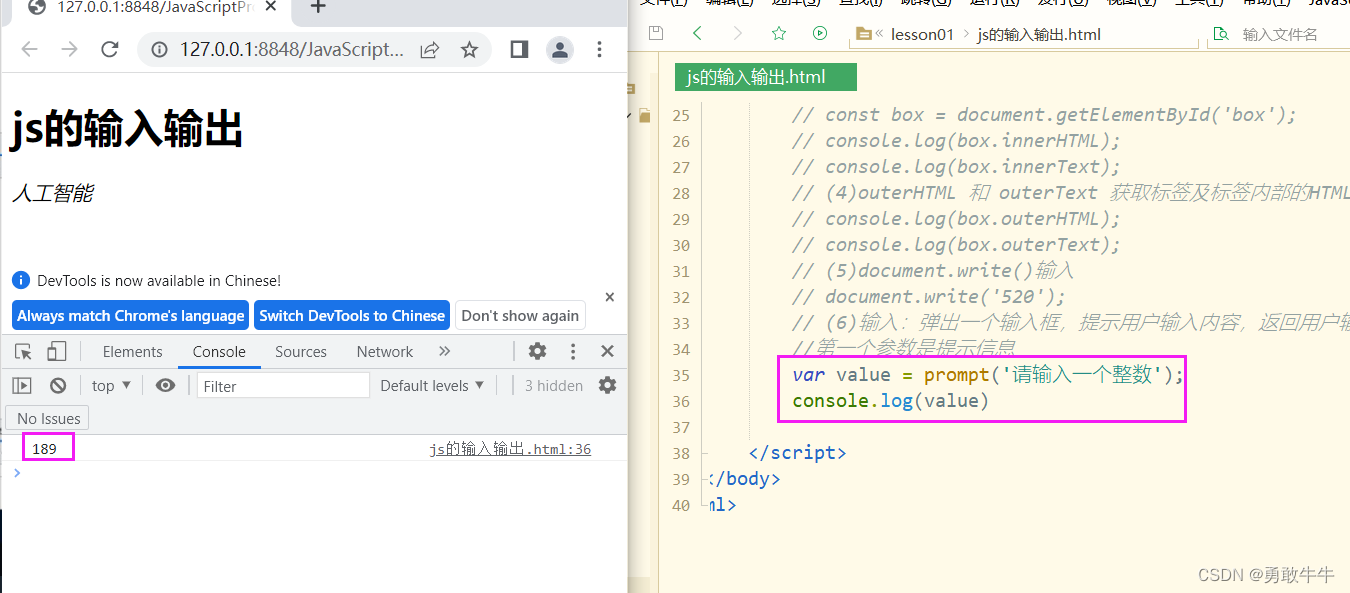Click line number 35 in editor

point(681,375)
